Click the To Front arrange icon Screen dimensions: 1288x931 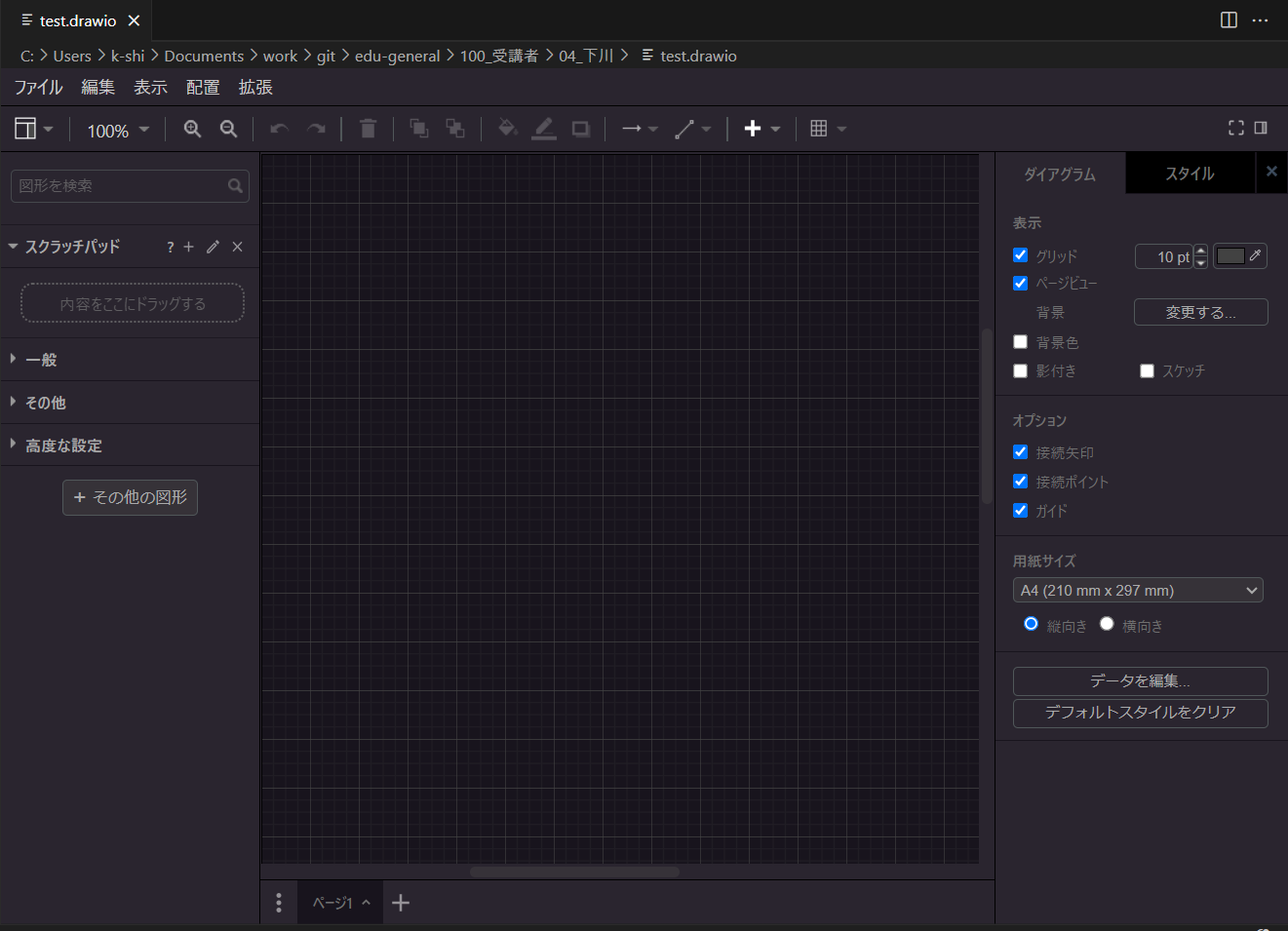[418, 128]
